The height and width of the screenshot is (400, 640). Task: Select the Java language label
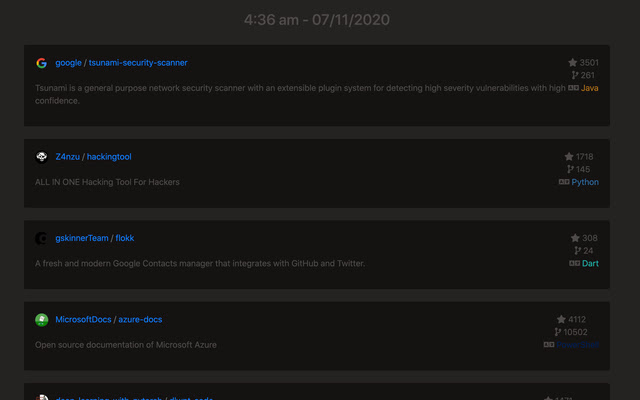click(x=589, y=88)
